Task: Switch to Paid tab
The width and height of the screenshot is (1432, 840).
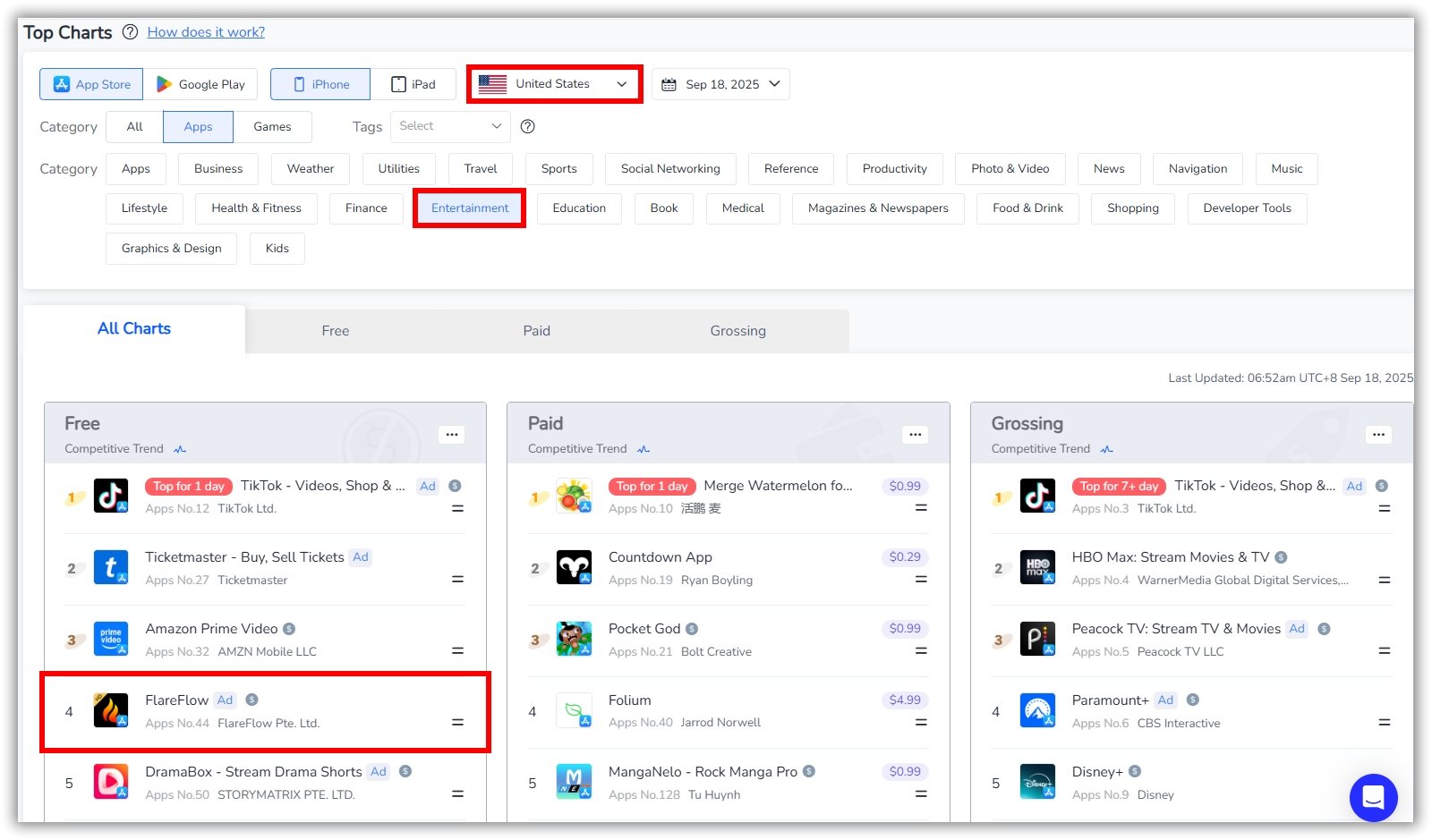Action: pyautogui.click(x=537, y=331)
